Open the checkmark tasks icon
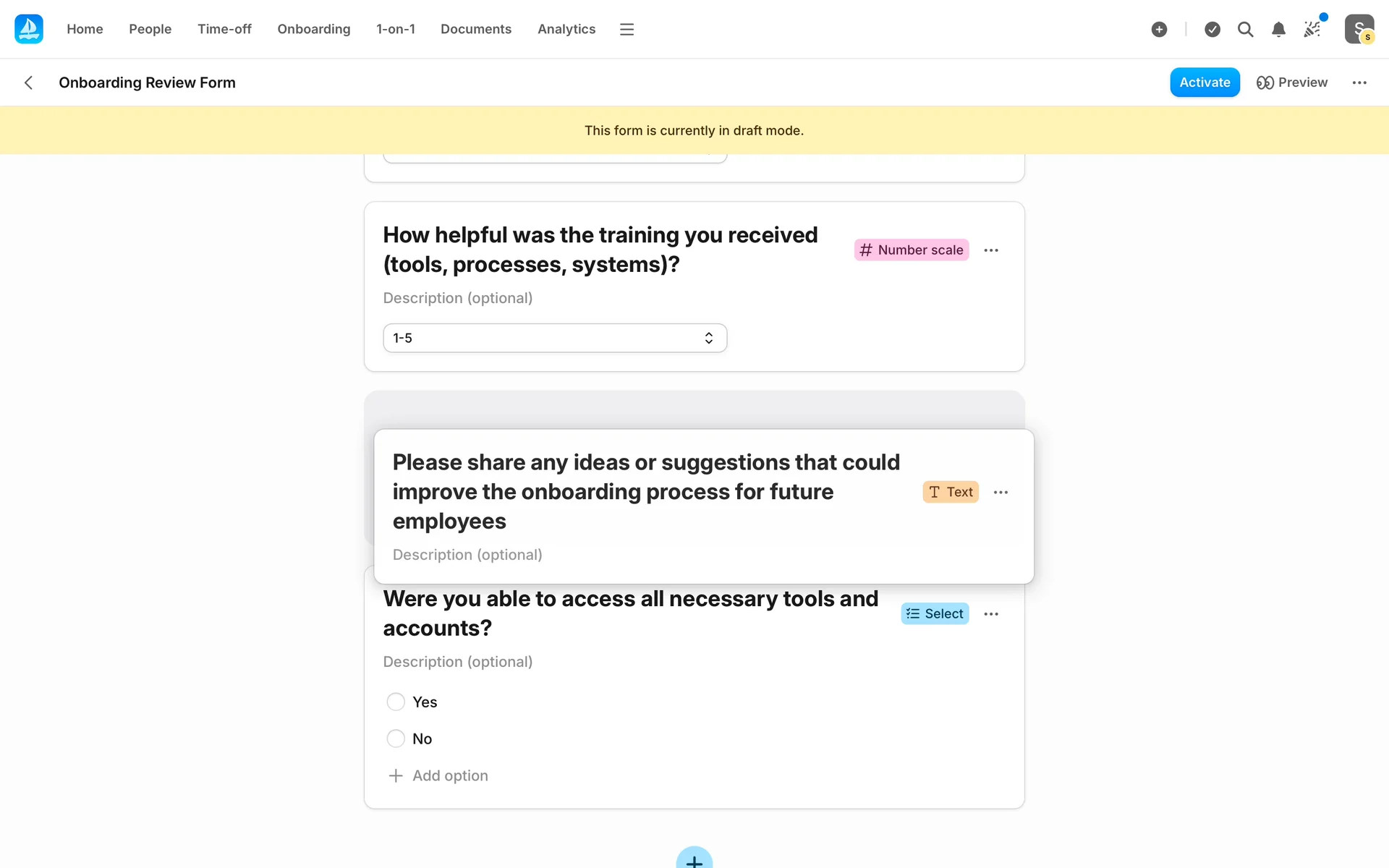Image resolution: width=1389 pixels, height=868 pixels. coord(1212,29)
